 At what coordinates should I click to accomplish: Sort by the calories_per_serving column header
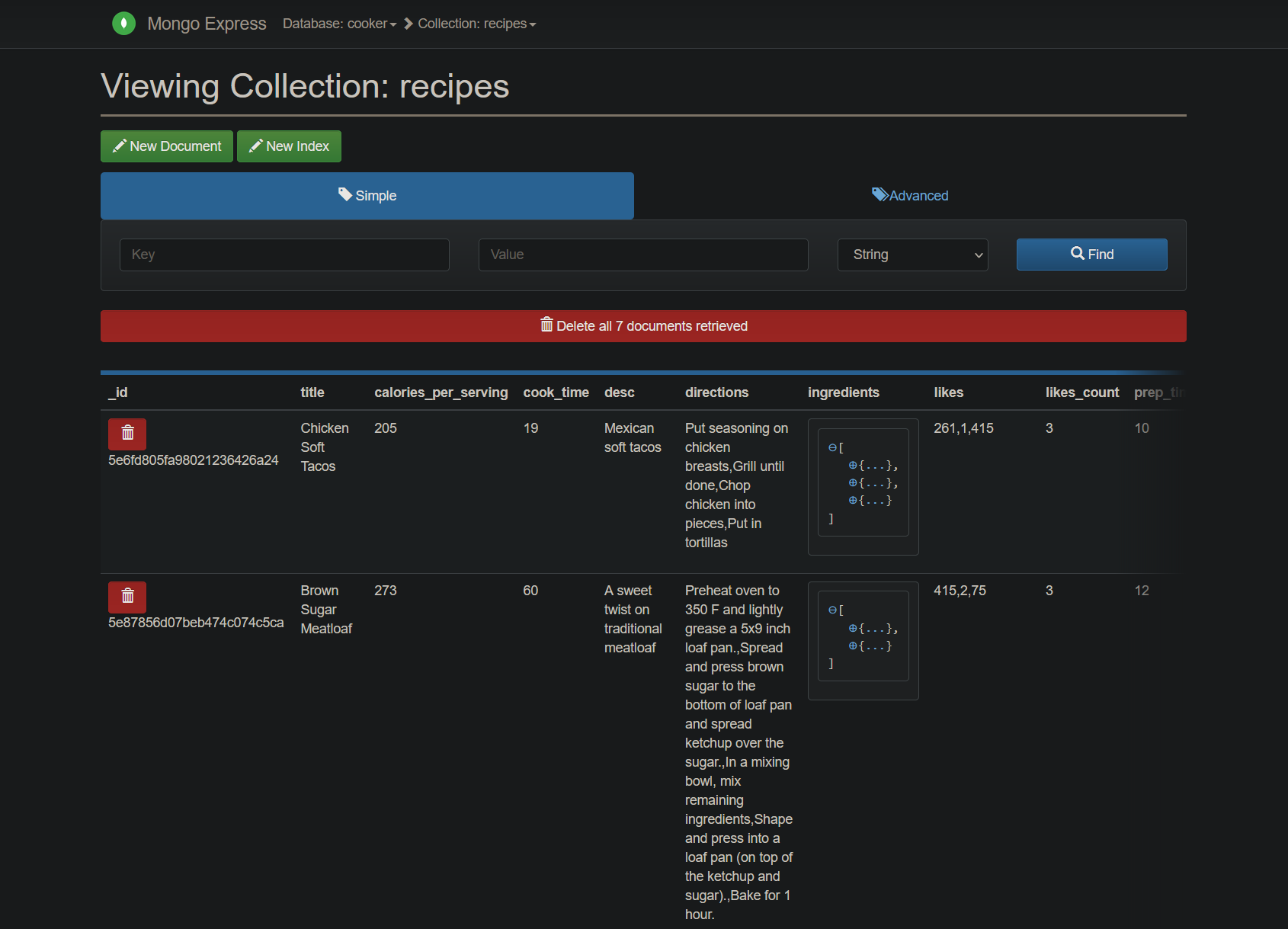[441, 392]
